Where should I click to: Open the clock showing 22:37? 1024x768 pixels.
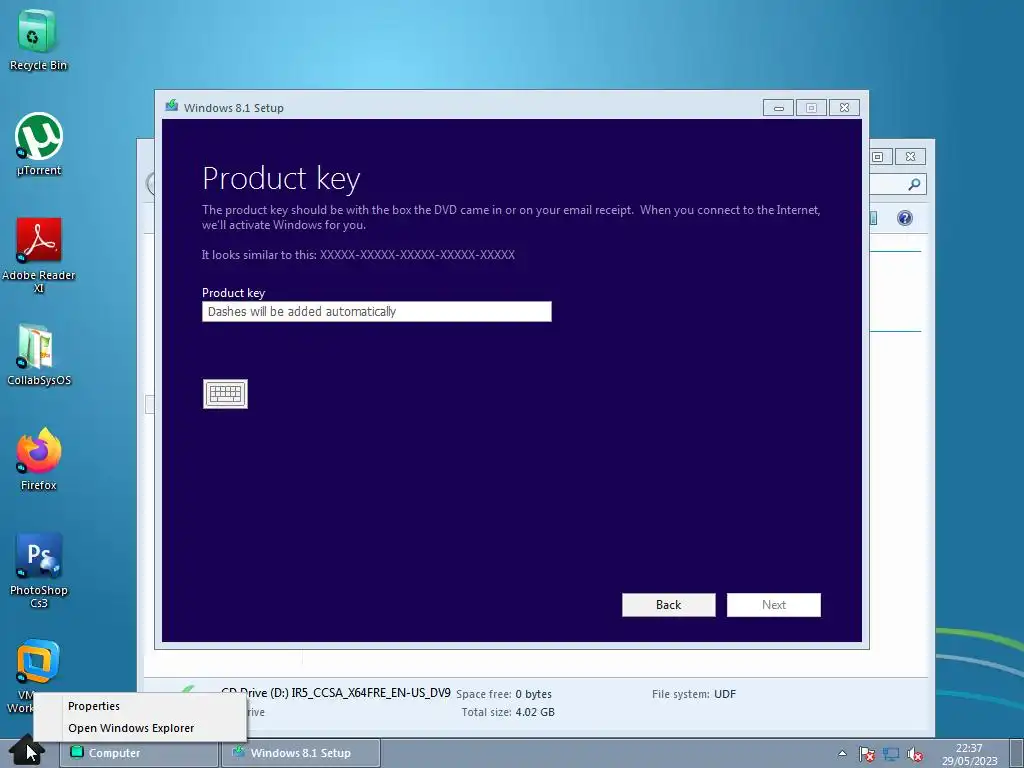969,754
